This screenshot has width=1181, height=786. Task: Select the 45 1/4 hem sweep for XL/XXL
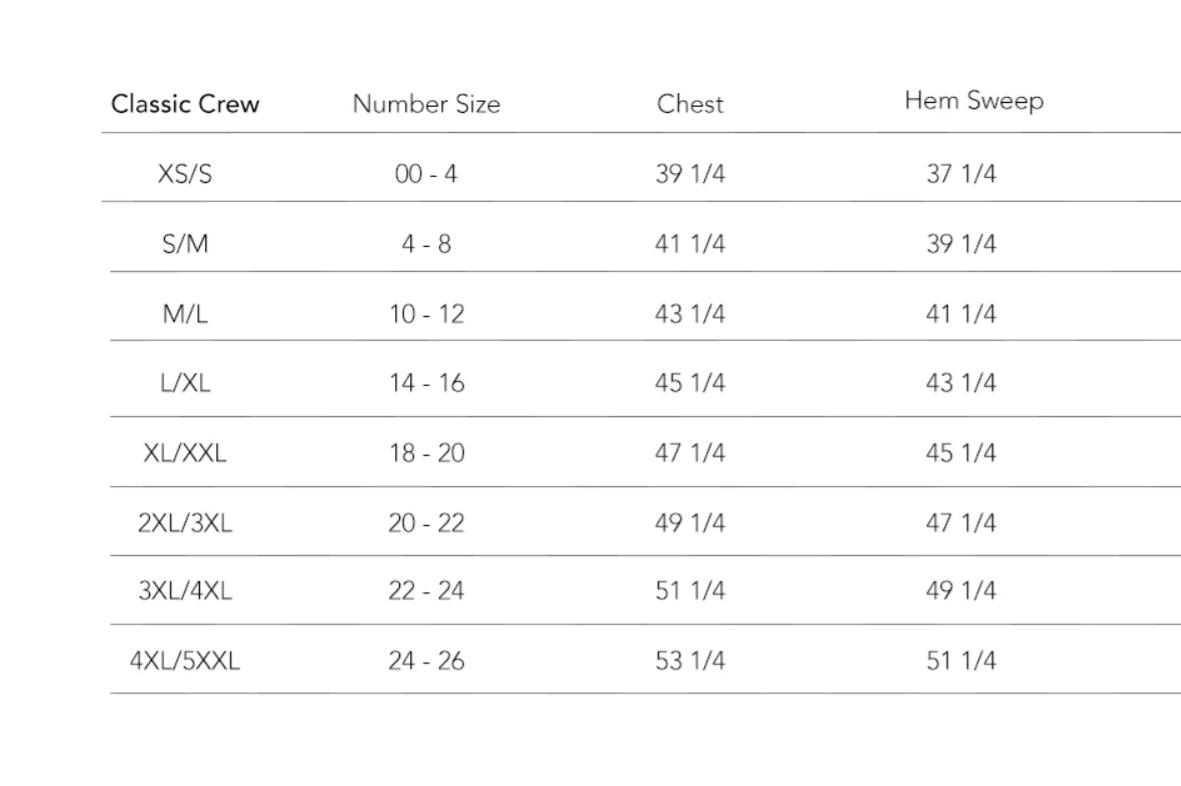click(961, 452)
